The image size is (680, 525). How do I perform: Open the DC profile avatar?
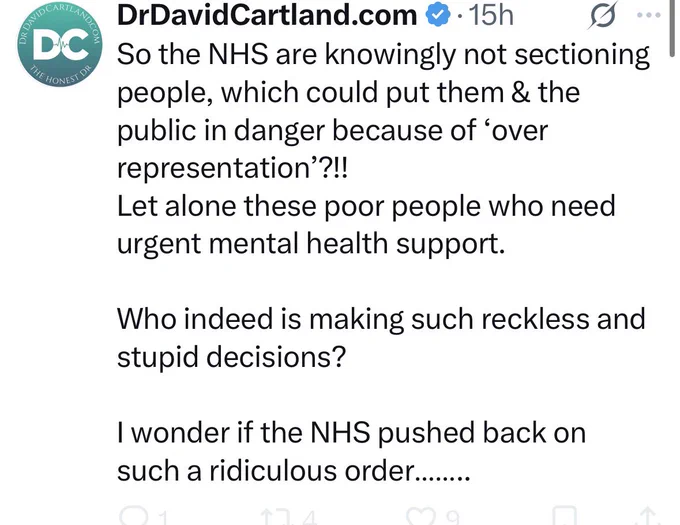(x=60, y=44)
